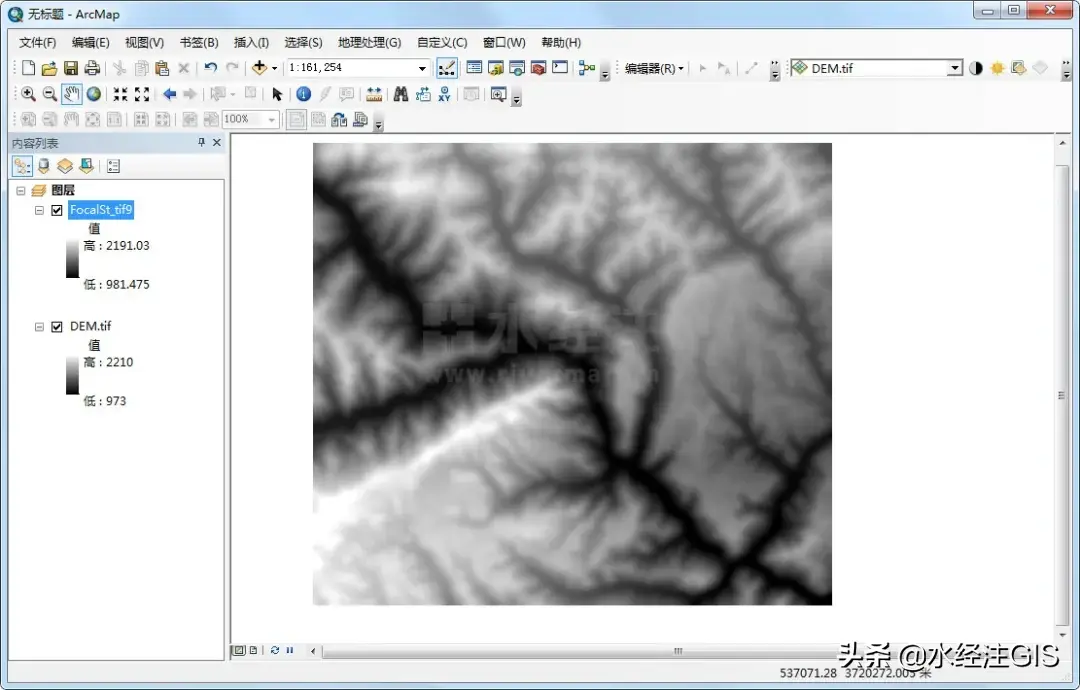The image size is (1080, 690).
Task: Click the Find binoculars icon
Action: click(400, 94)
